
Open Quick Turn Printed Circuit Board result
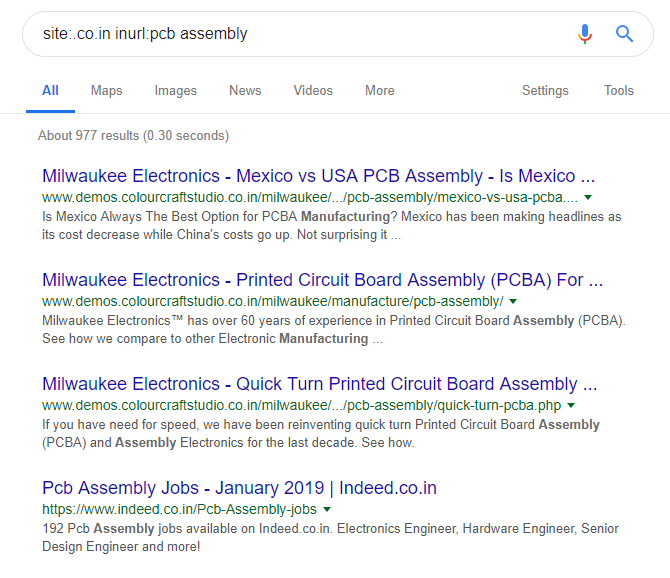click(319, 384)
